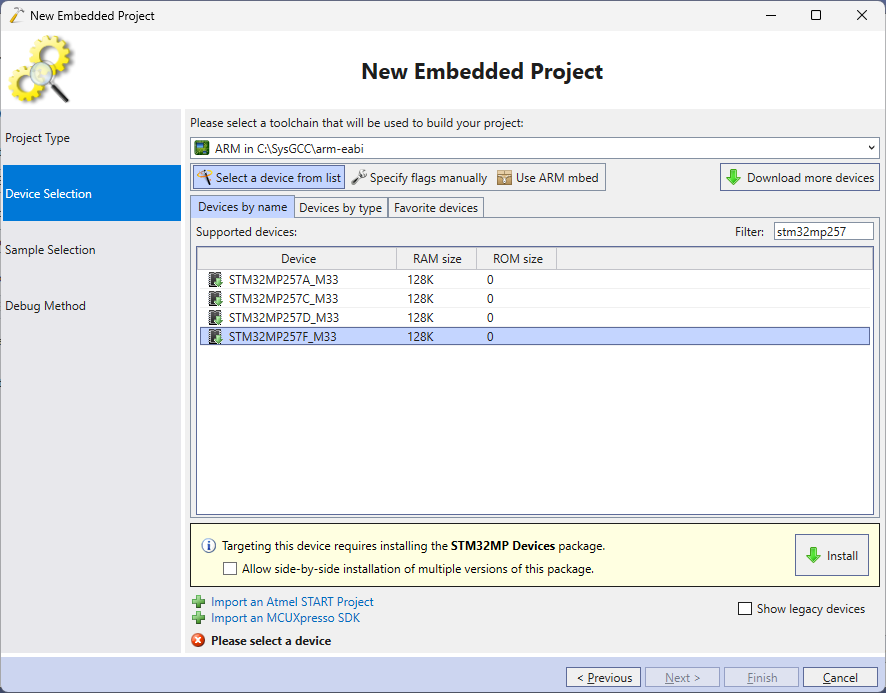Viewport: 886px width, 693px height.
Task: Open the Debug Method wizard step
Action: pyautogui.click(x=92, y=305)
